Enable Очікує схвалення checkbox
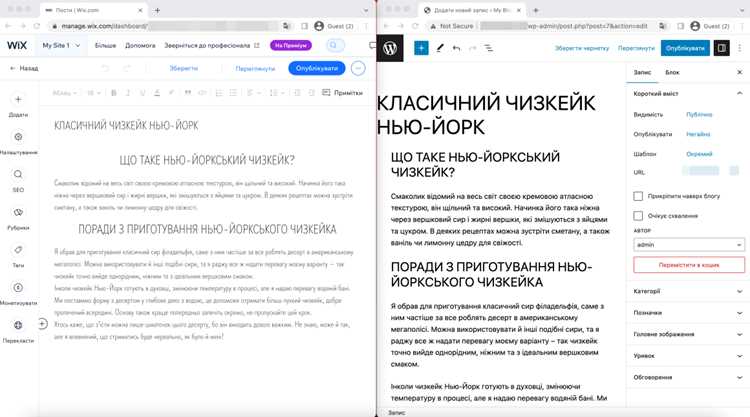The image size is (750, 417). point(638,216)
